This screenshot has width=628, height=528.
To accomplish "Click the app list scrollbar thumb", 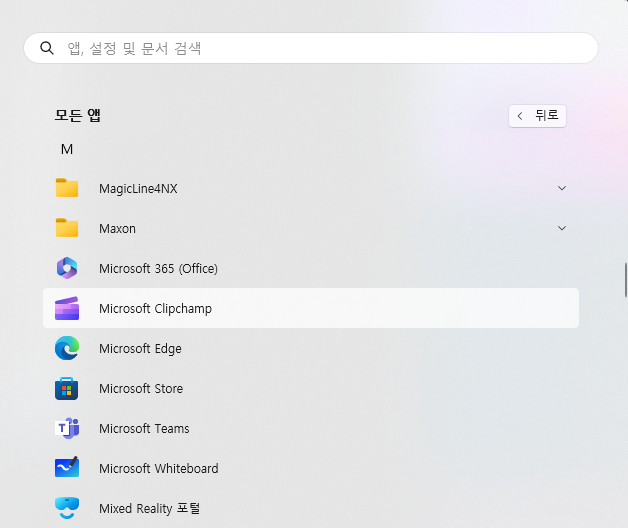I will click(x=625, y=280).
